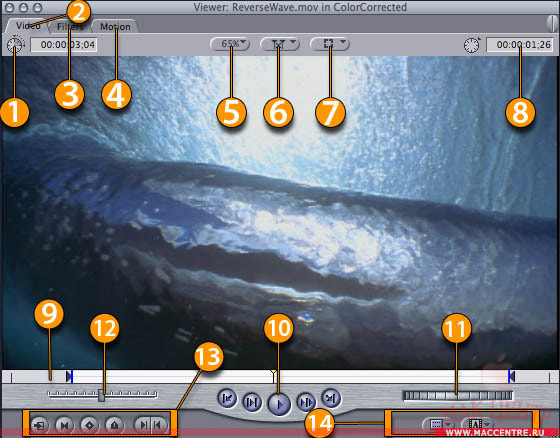Viewport: 560px width, 438px height.
Task: Switch to the Motion tab
Action: coord(115,26)
